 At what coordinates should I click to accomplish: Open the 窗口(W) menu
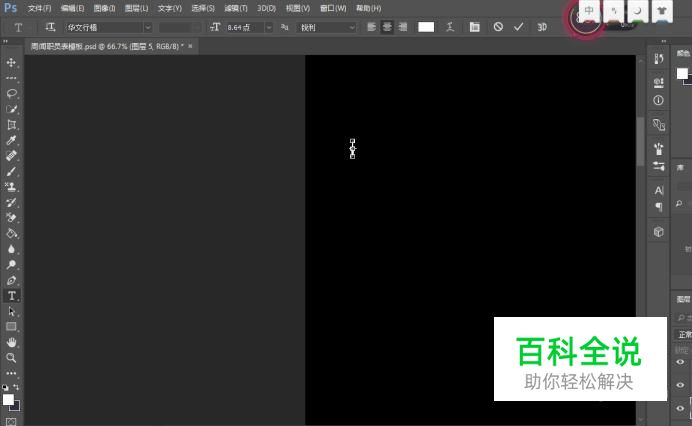click(x=333, y=8)
